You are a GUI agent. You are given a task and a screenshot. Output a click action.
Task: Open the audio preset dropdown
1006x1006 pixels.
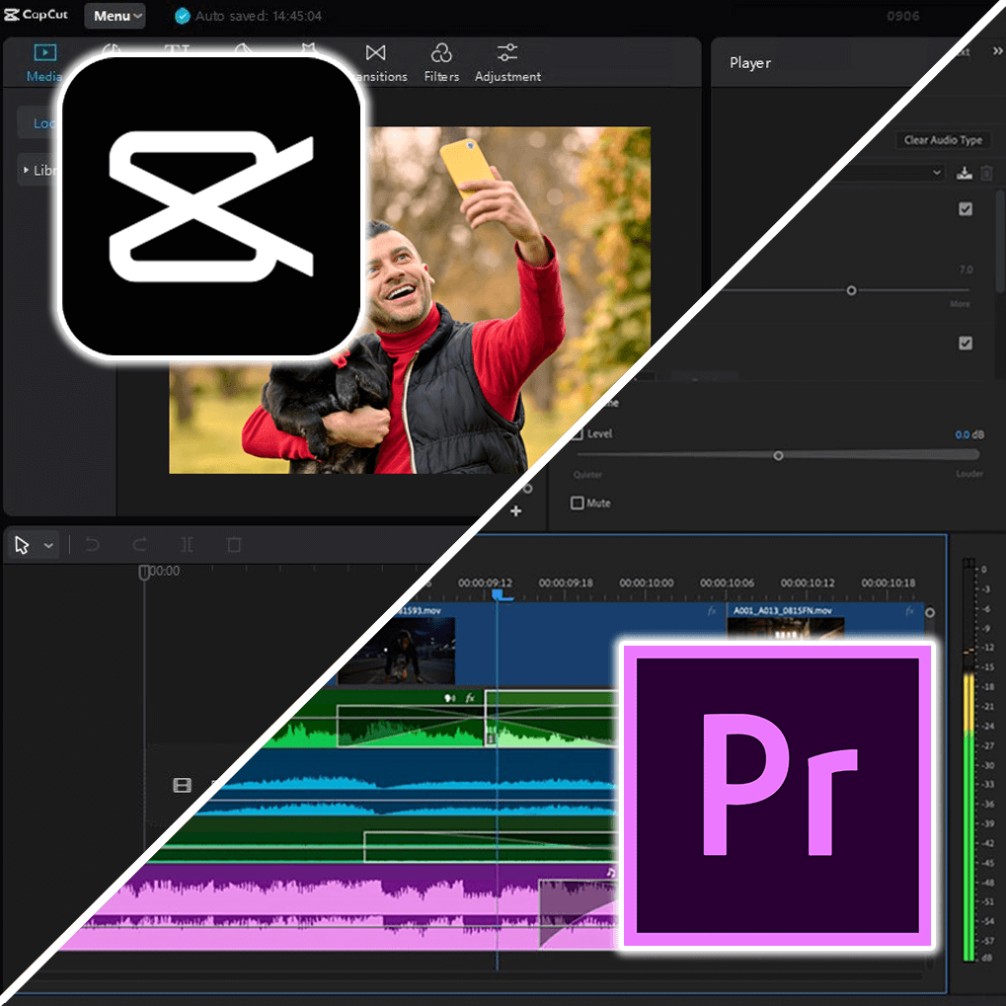[x=936, y=173]
